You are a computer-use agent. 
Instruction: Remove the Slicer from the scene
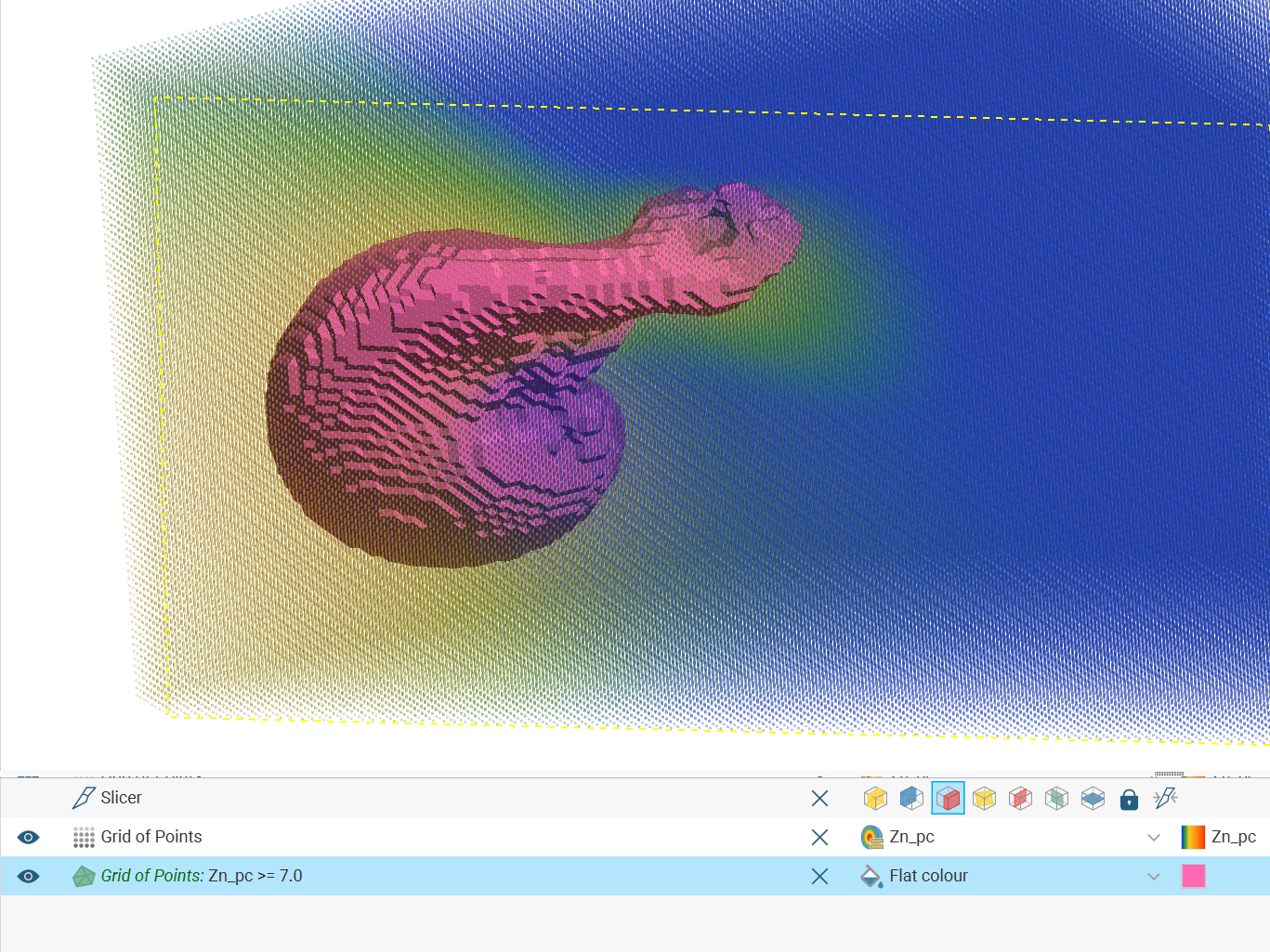(819, 799)
